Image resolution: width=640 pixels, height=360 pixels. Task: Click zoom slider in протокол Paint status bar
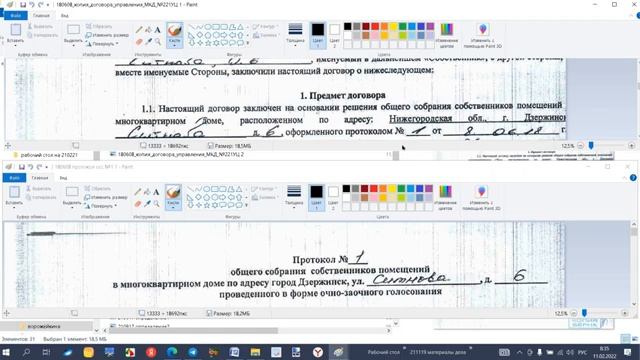584,313
